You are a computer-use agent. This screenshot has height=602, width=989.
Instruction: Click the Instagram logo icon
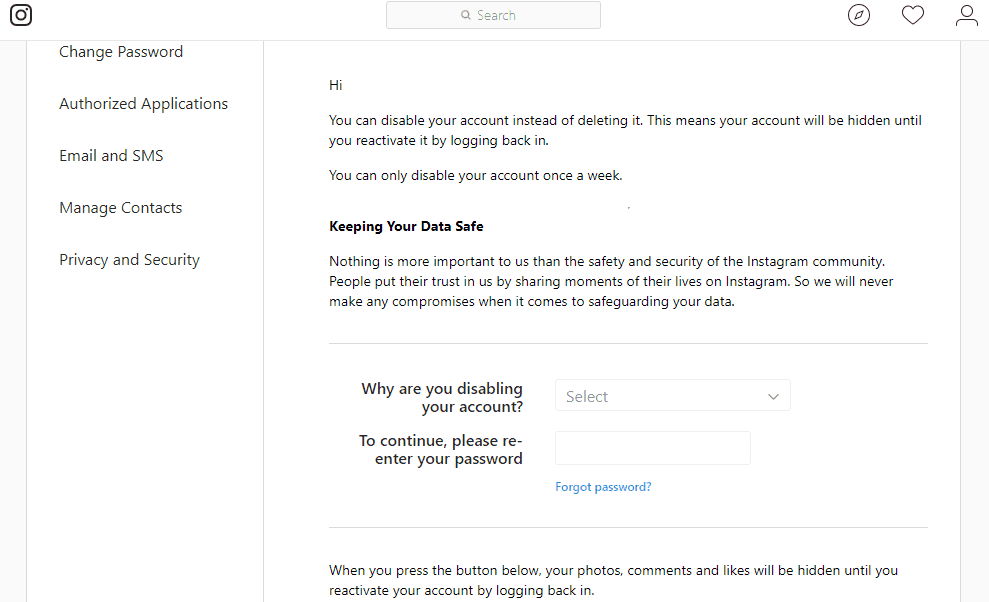coord(21,15)
